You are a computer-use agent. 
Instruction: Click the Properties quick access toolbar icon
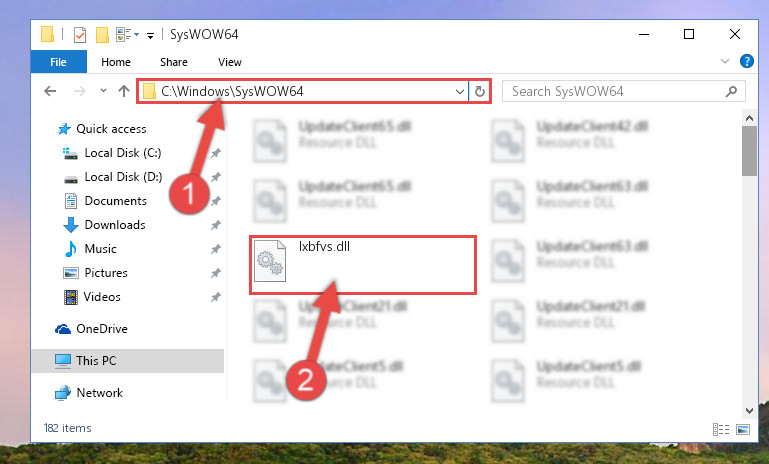pos(79,34)
